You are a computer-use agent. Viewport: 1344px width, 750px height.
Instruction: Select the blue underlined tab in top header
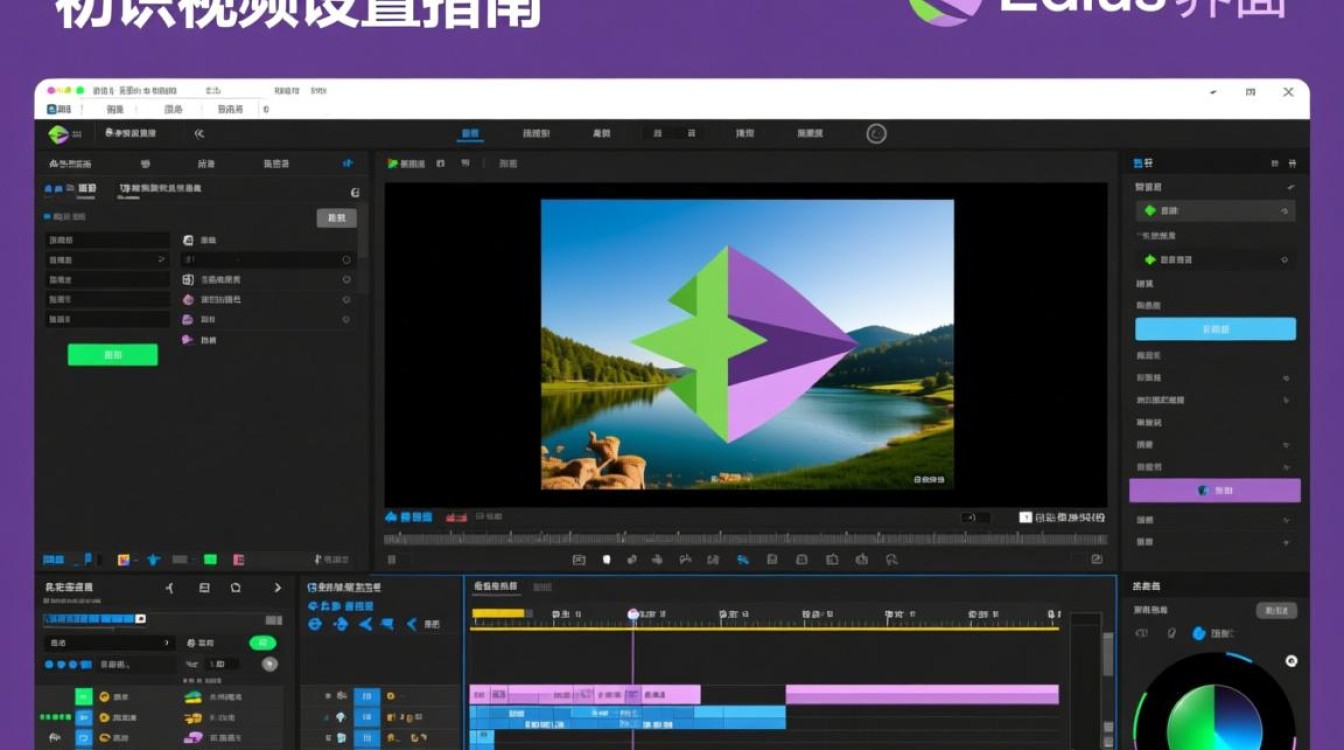470,134
